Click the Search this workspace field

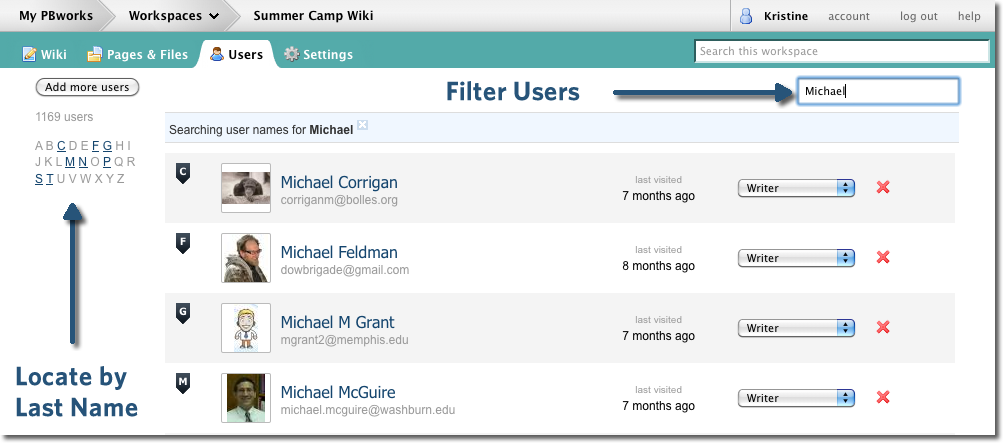click(841, 51)
